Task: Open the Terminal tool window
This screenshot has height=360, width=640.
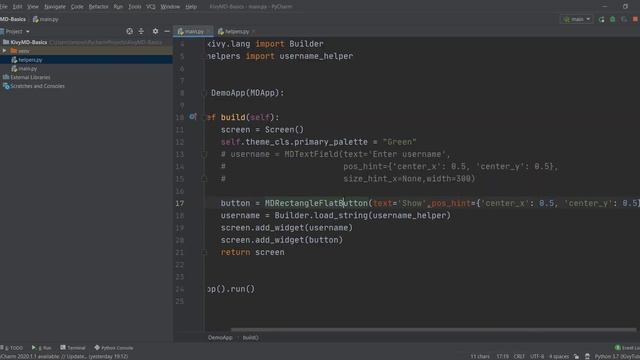Action: 73,348
